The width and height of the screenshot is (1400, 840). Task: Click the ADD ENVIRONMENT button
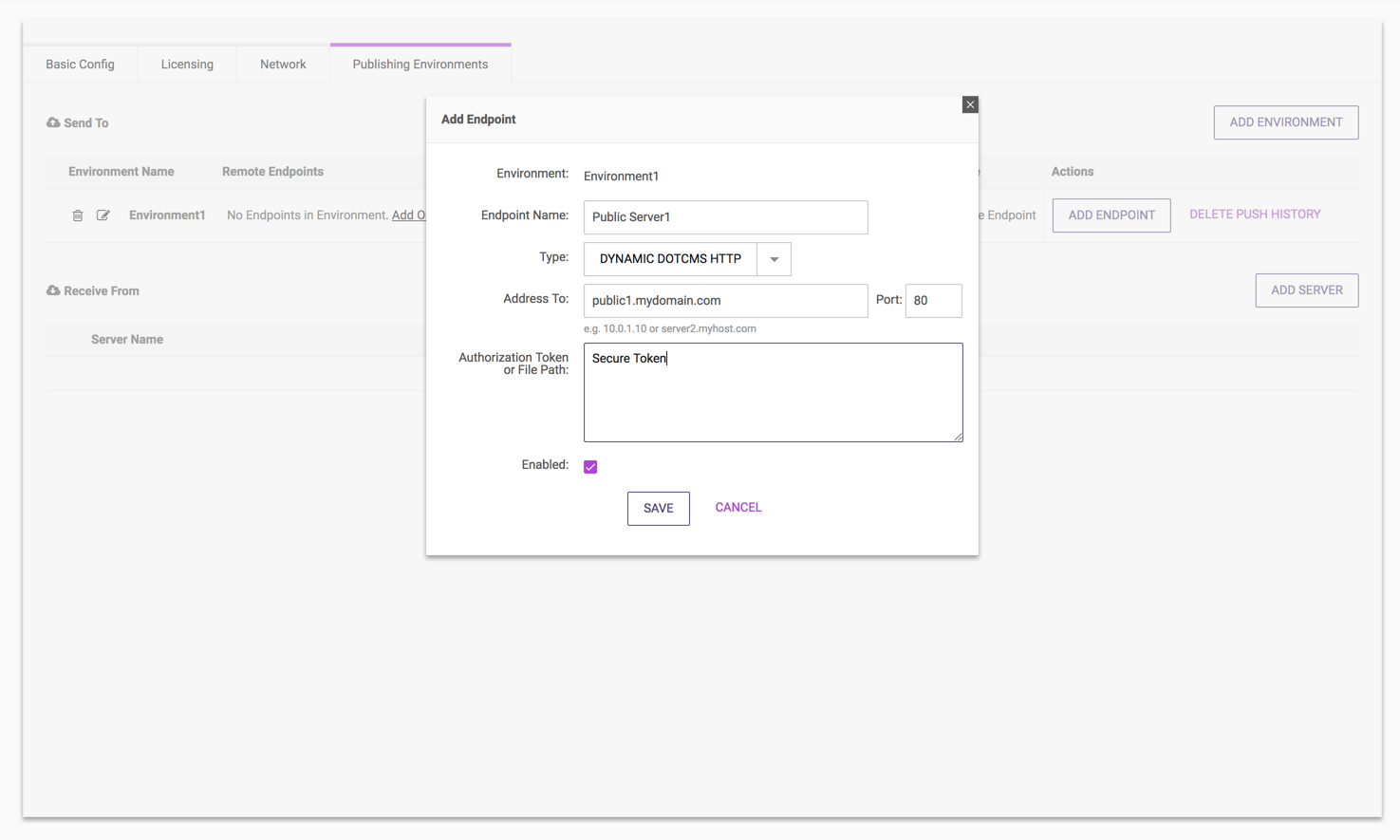(x=1285, y=122)
